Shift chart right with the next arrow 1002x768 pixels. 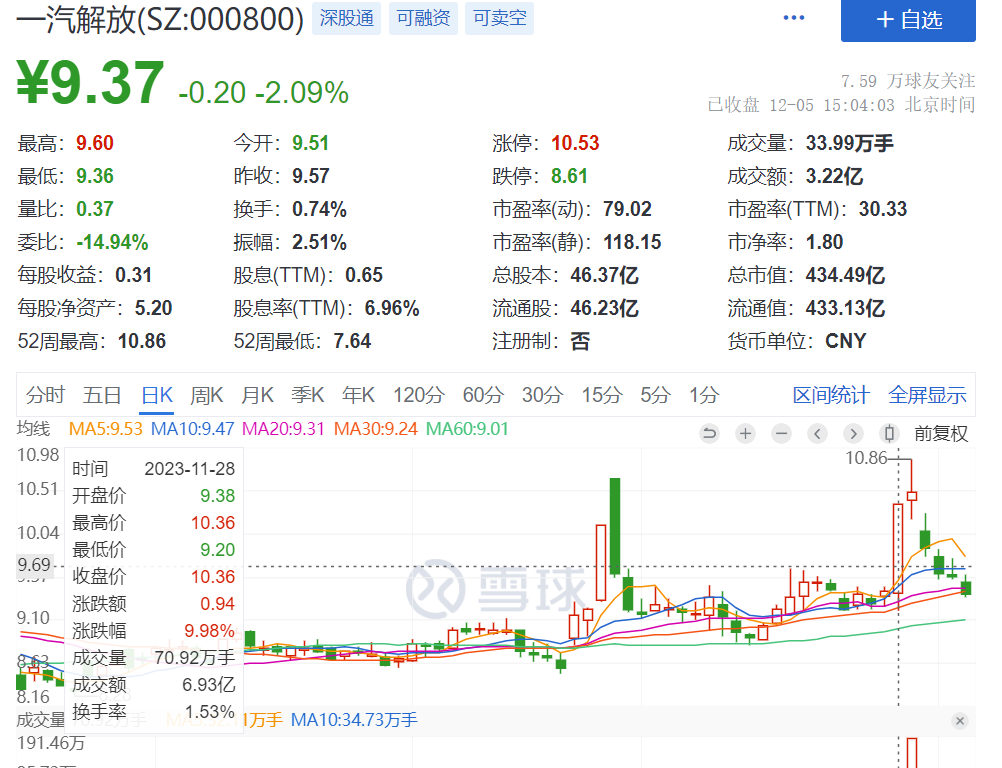point(853,434)
